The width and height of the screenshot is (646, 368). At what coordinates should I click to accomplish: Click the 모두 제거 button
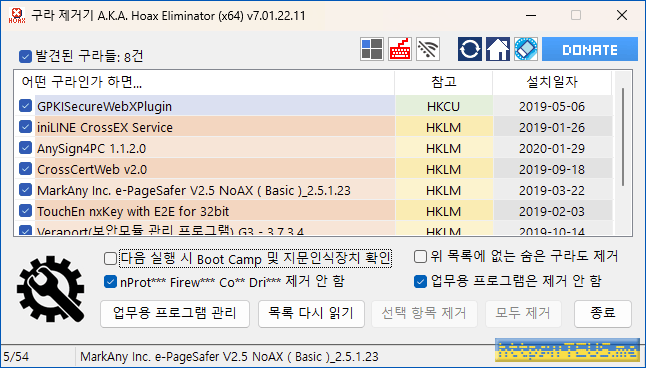pyautogui.click(x=523, y=314)
